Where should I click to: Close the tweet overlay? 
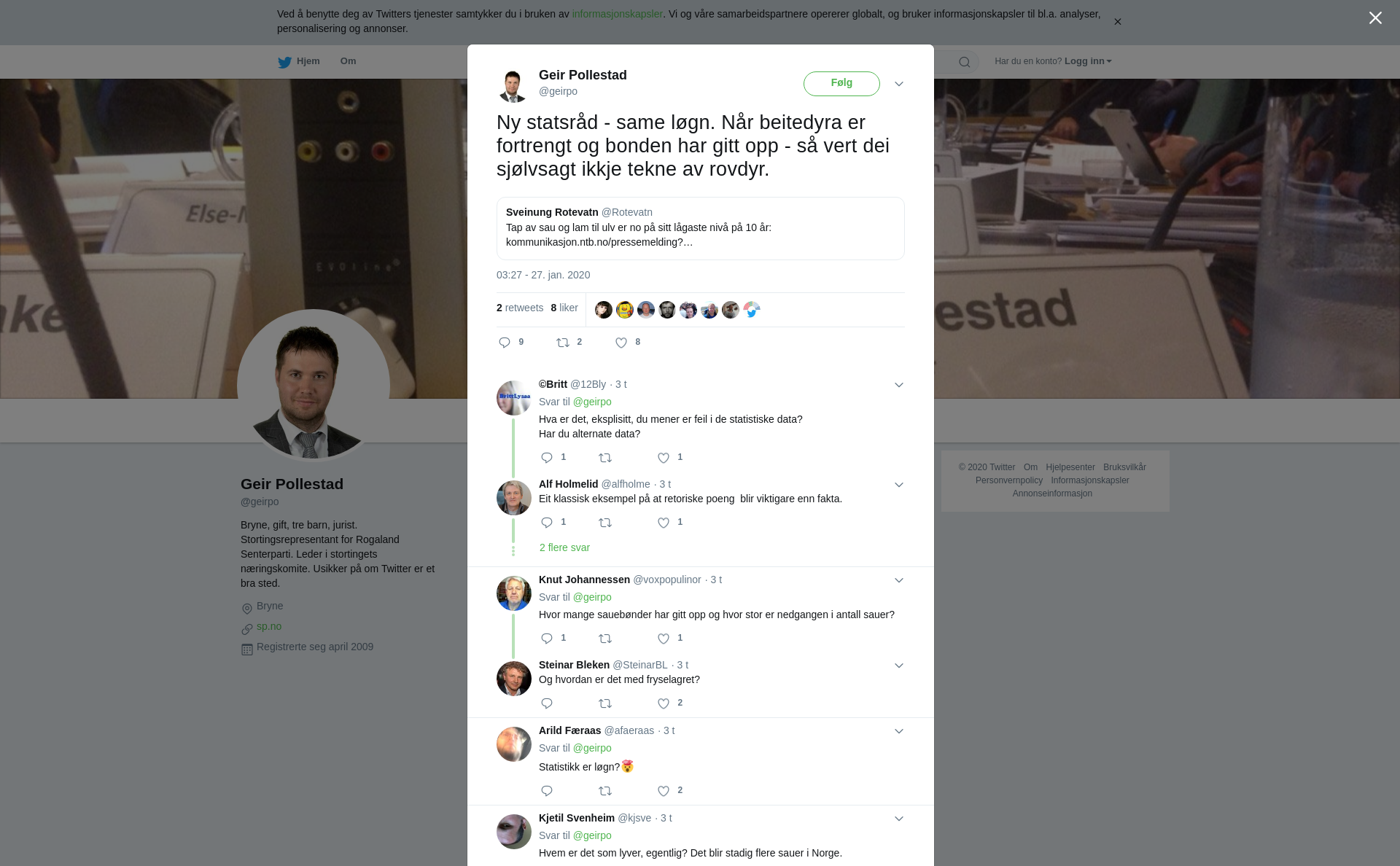(1375, 18)
